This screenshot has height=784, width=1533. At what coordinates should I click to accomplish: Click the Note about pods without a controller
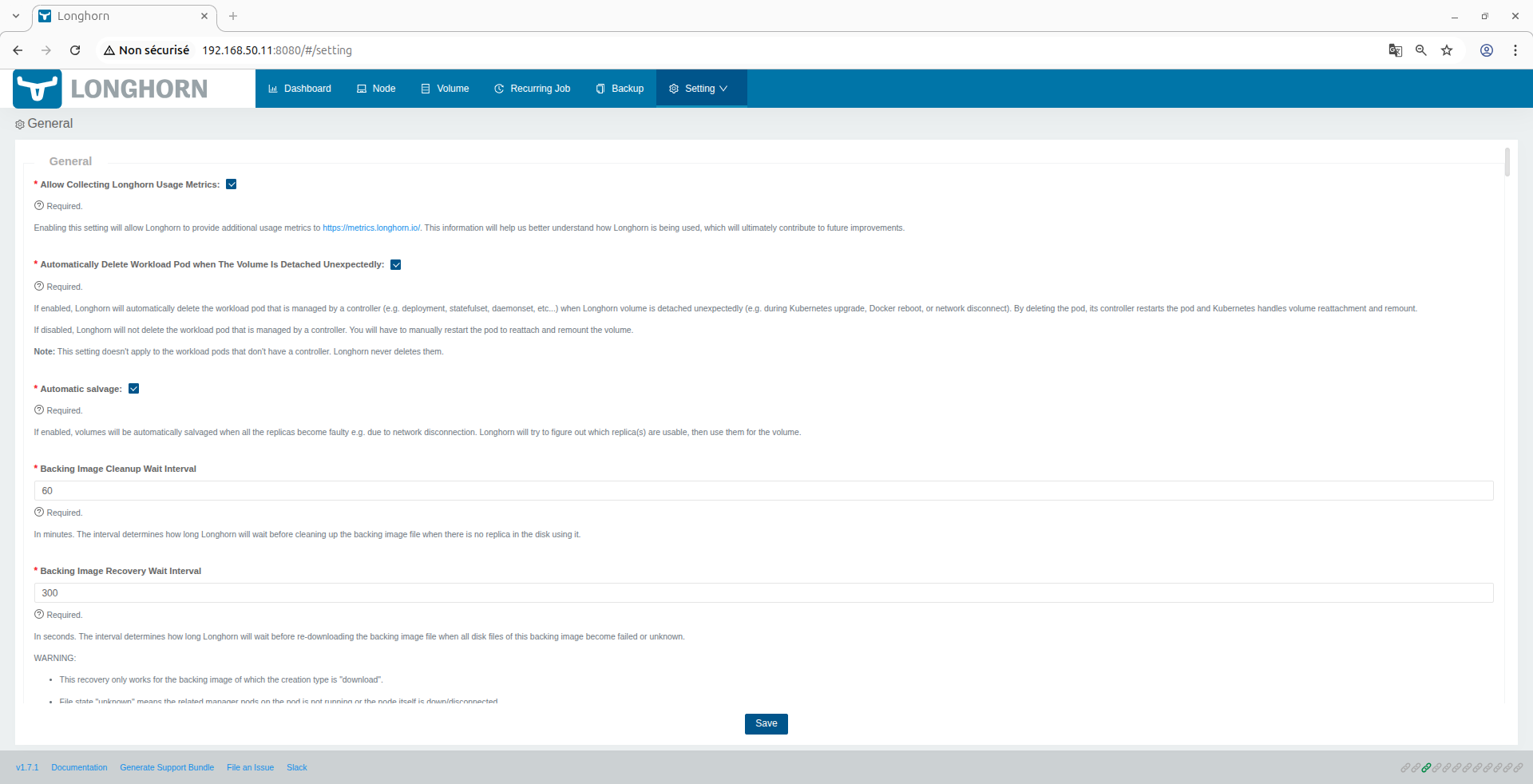point(239,352)
